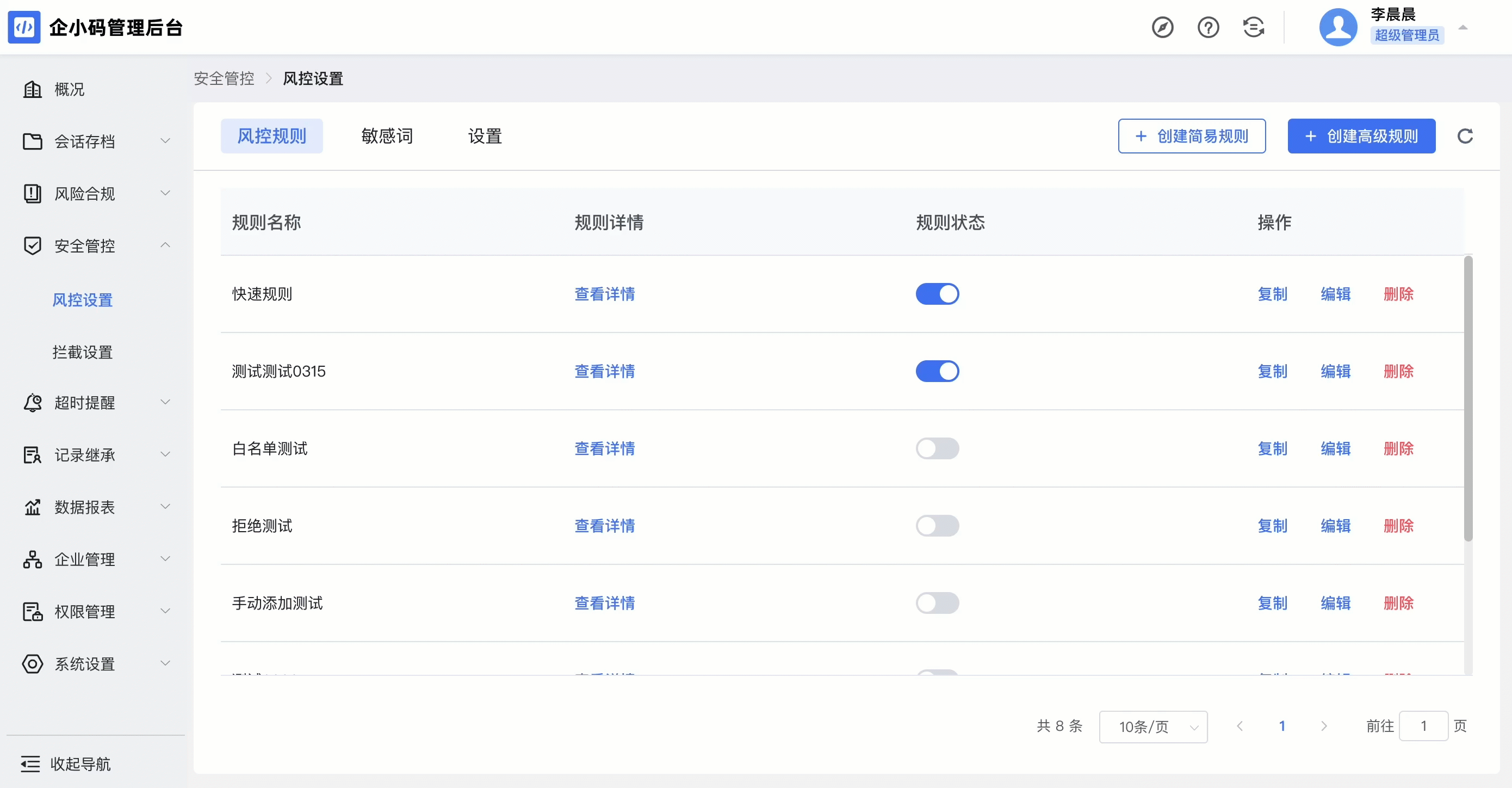Expand the 企业管理 menu chevron

[x=165, y=559]
